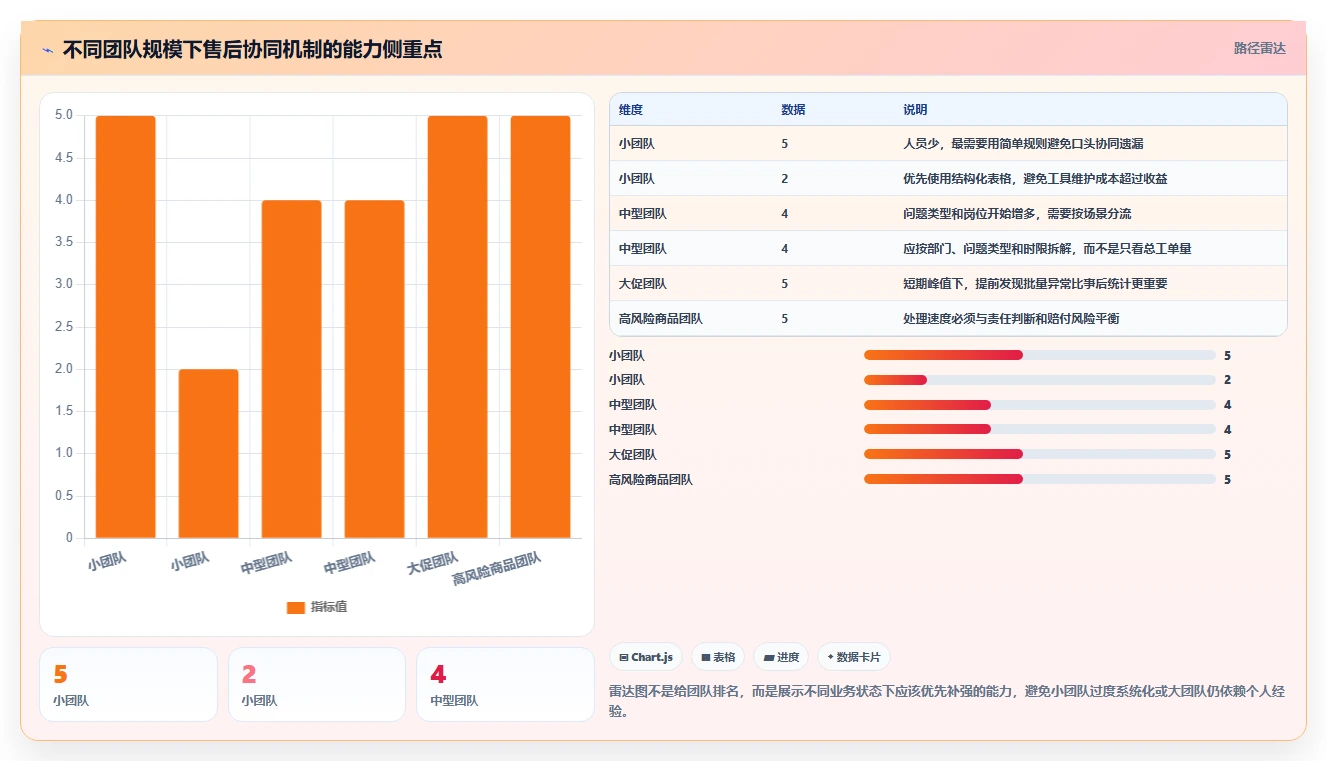The height and width of the screenshot is (761, 1327).
Task: Click the 小团队 progress bar showing 5
Action: point(1039,355)
